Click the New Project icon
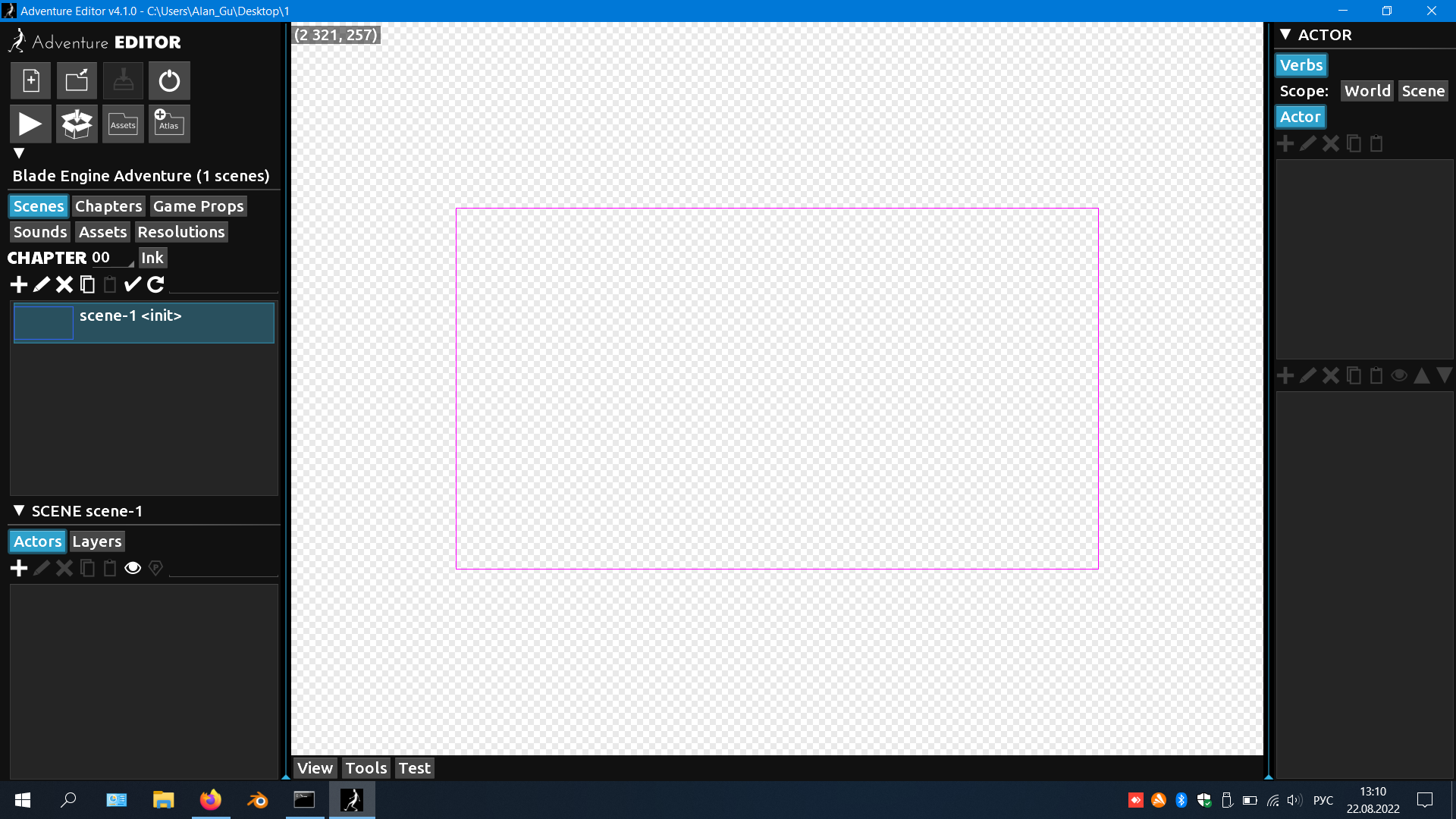The height and width of the screenshot is (819, 1456). click(31, 80)
